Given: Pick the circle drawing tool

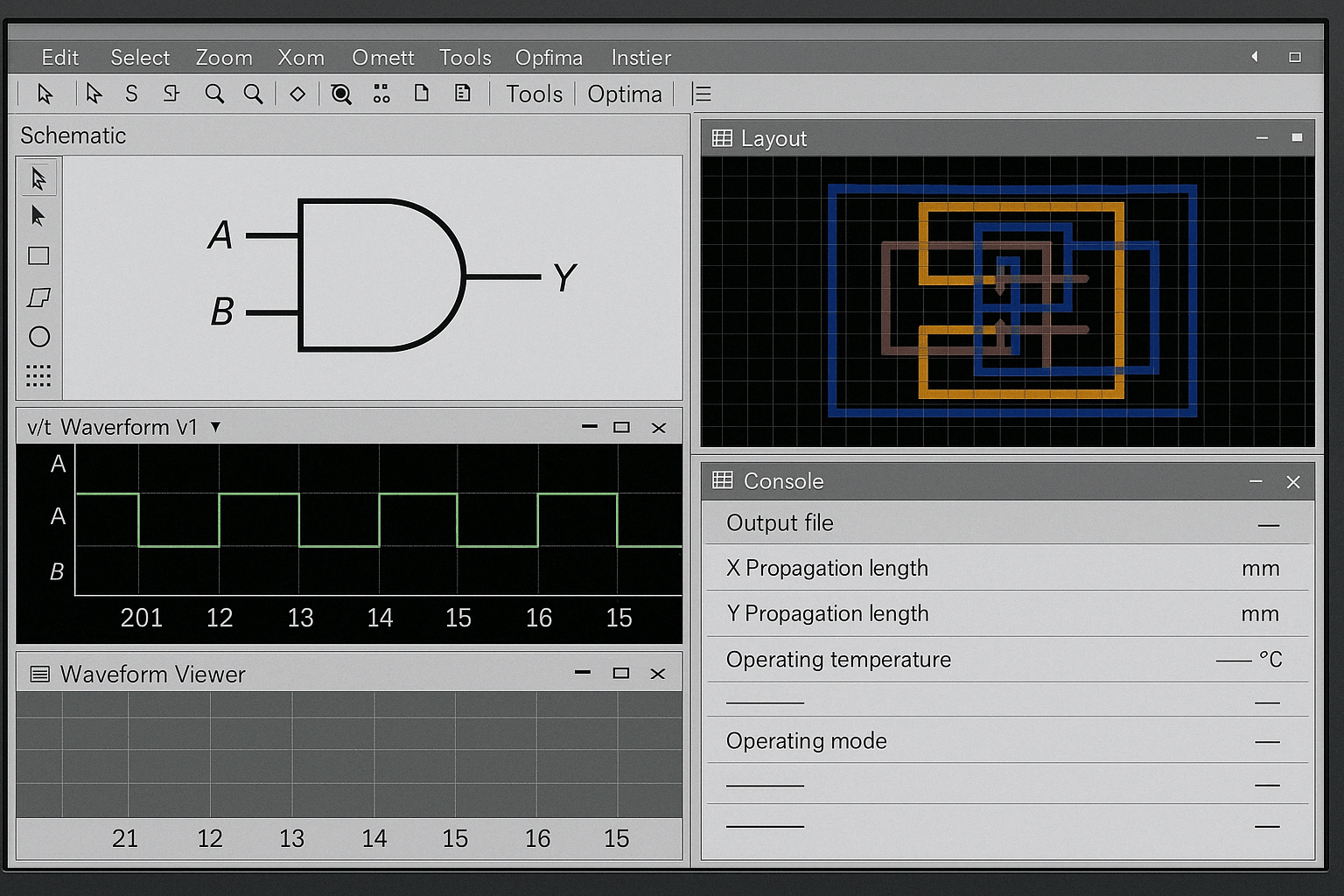Looking at the screenshot, I should point(38,337).
